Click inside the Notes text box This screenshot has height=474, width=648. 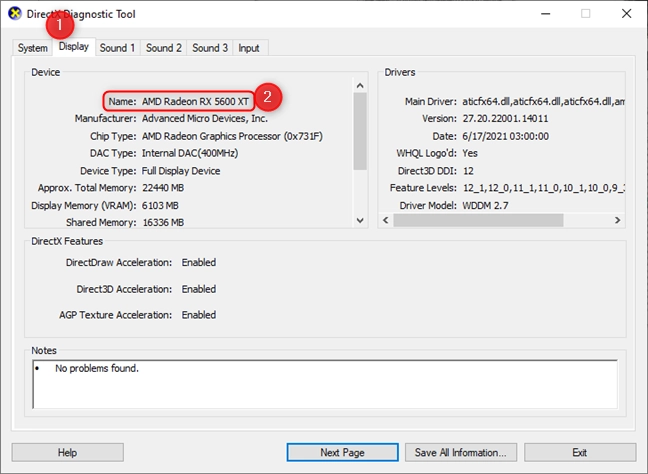tap(325, 384)
